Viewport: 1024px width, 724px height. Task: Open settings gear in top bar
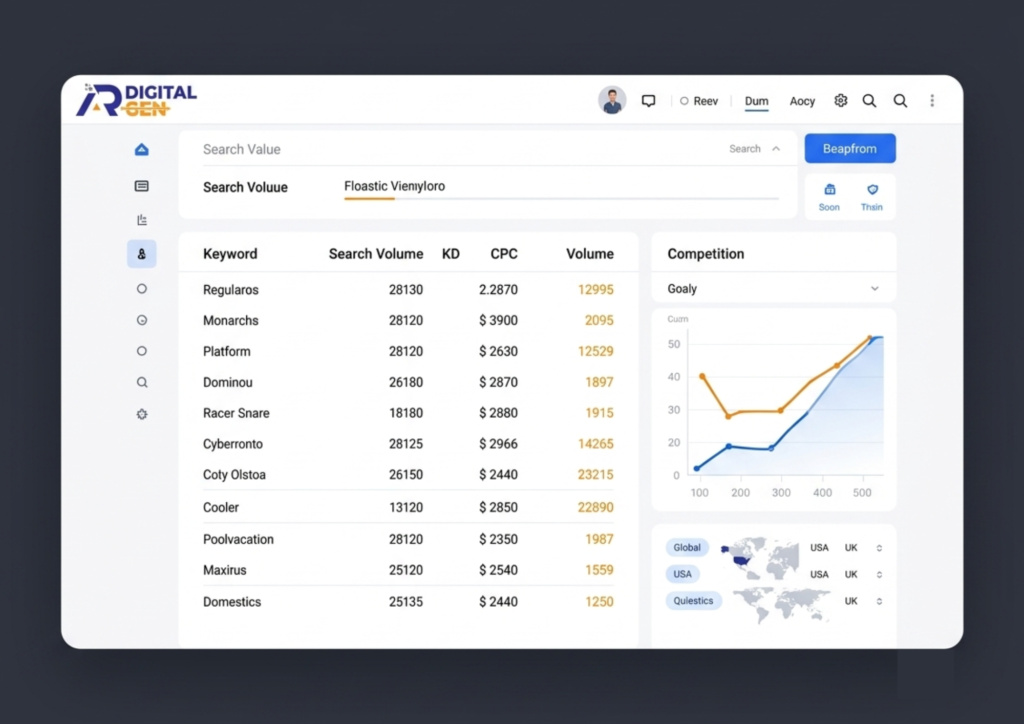(840, 101)
